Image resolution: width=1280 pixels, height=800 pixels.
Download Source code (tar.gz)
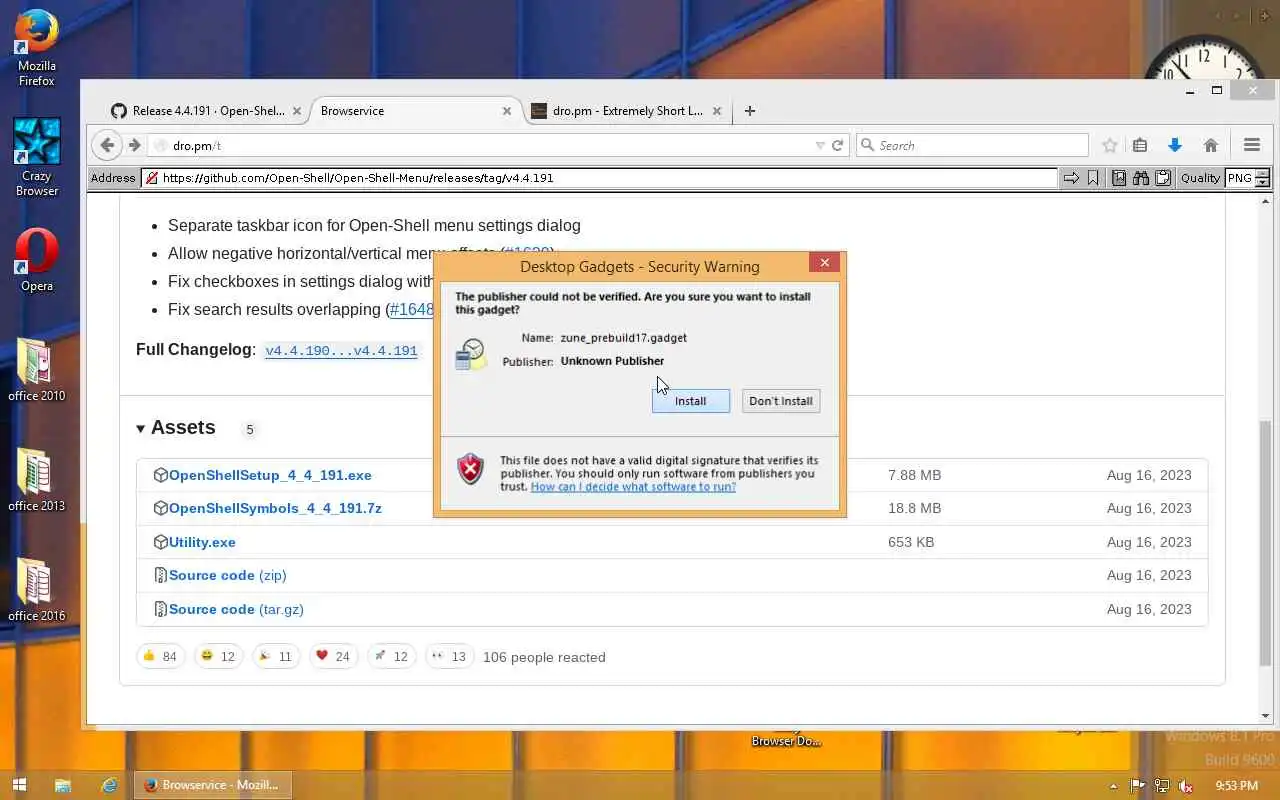tap(236, 609)
